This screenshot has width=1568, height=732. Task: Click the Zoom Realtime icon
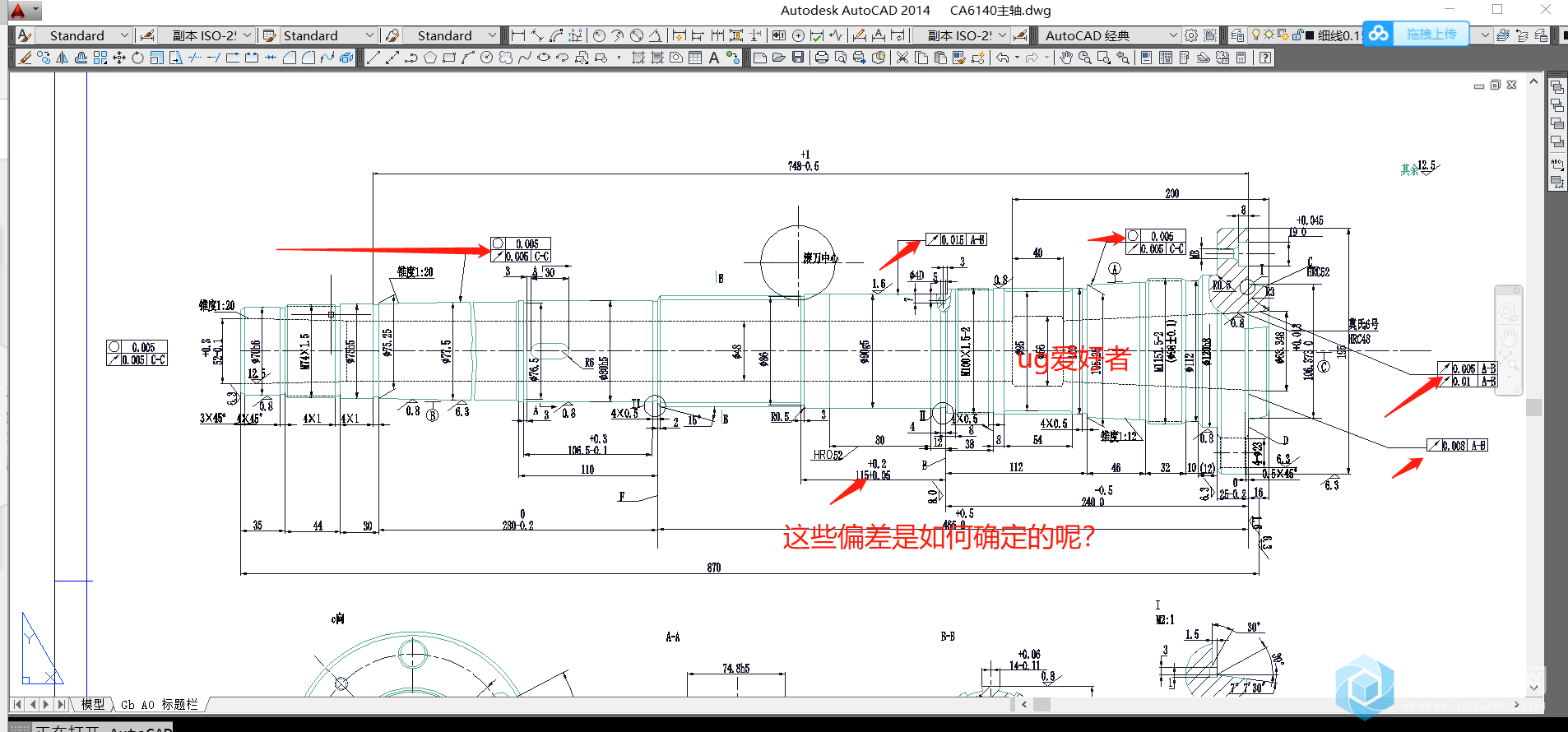point(1085,58)
